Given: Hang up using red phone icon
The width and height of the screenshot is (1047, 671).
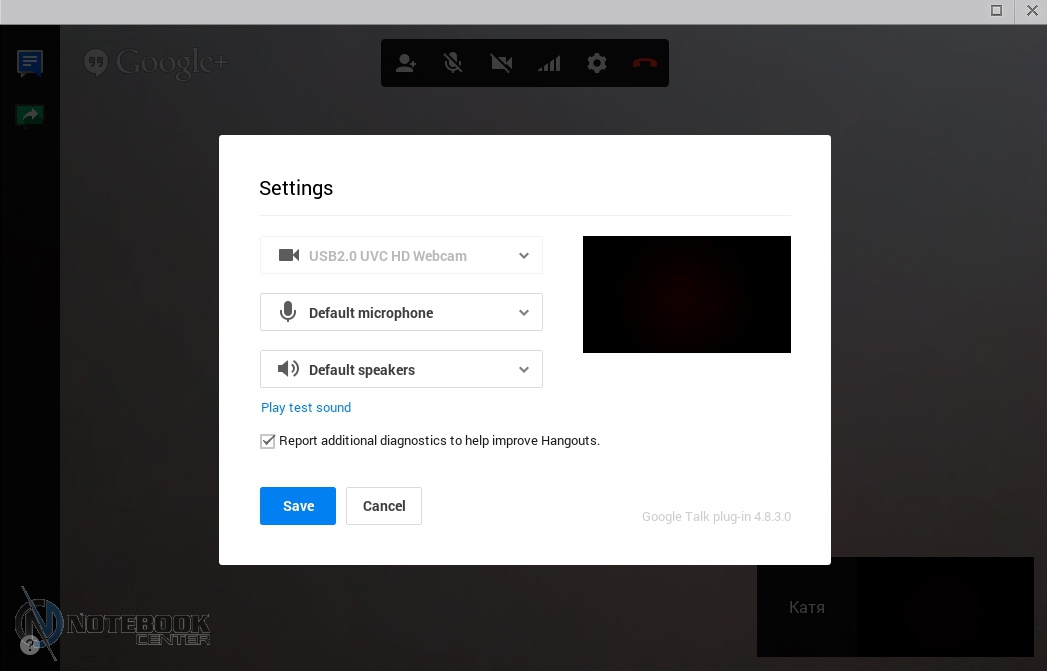Looking at the screenshot, I should click(x=644, y=63).
